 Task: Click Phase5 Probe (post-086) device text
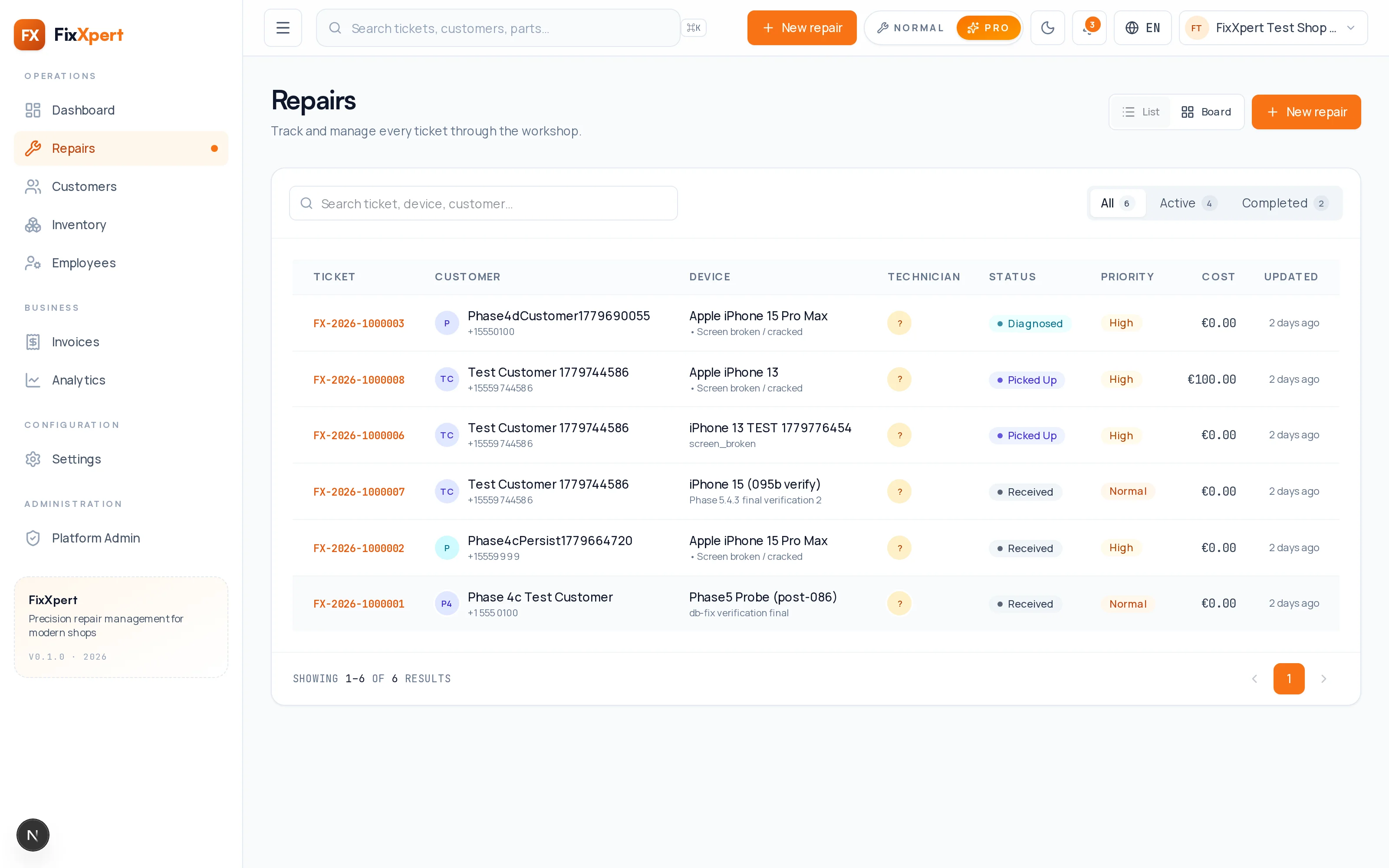click(x=763, y=597)
